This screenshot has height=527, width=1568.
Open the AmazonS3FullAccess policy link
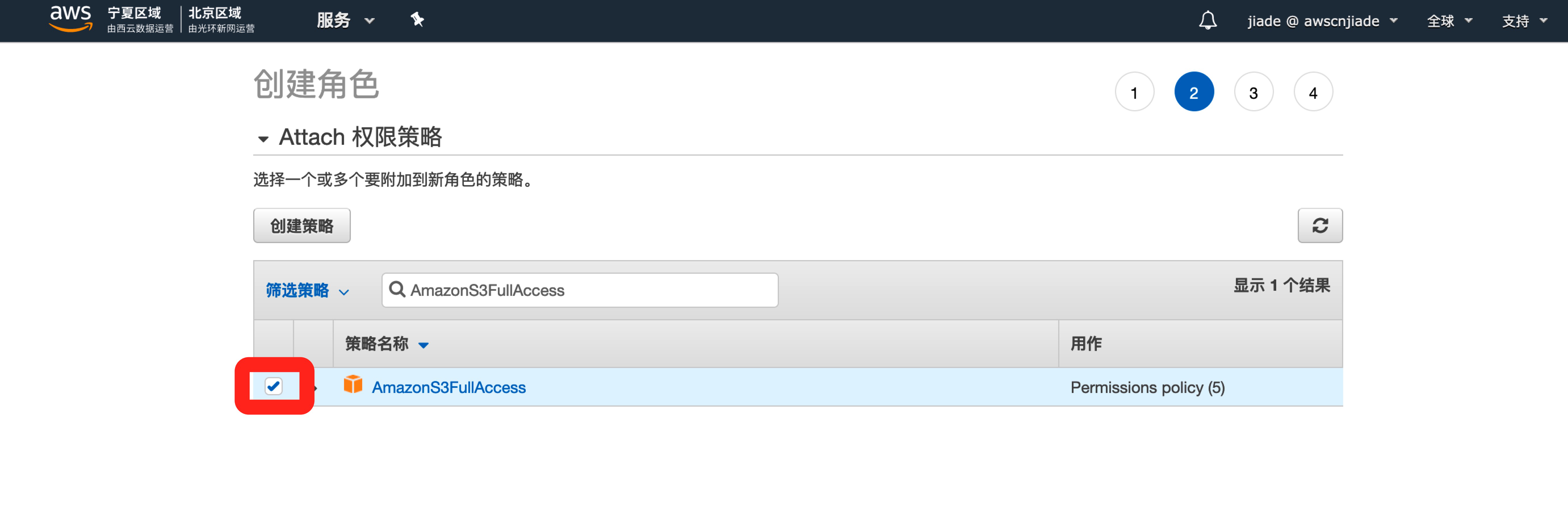click(448, 388)
